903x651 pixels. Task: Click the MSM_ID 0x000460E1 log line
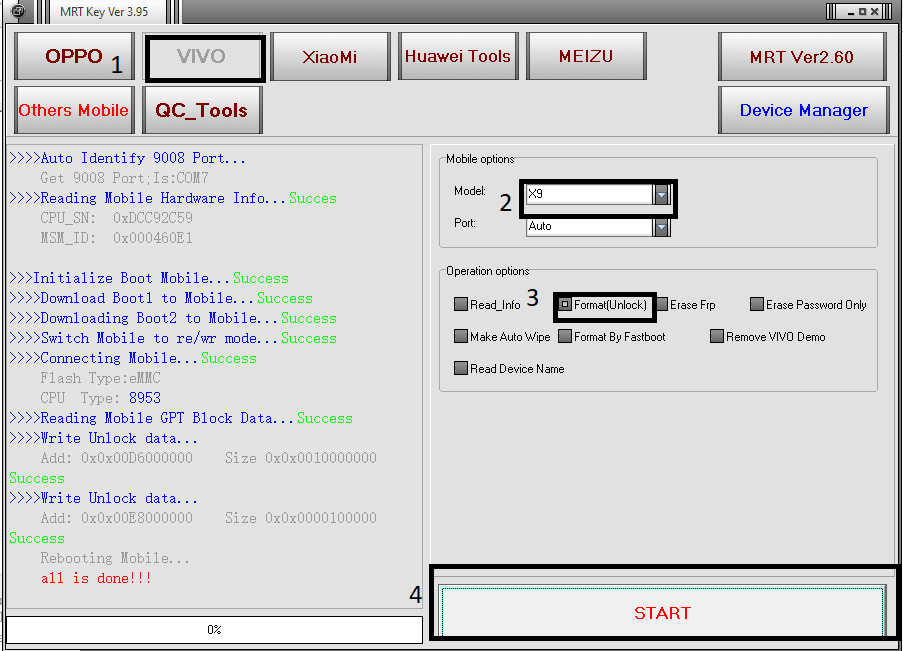(x=116, y=238)
